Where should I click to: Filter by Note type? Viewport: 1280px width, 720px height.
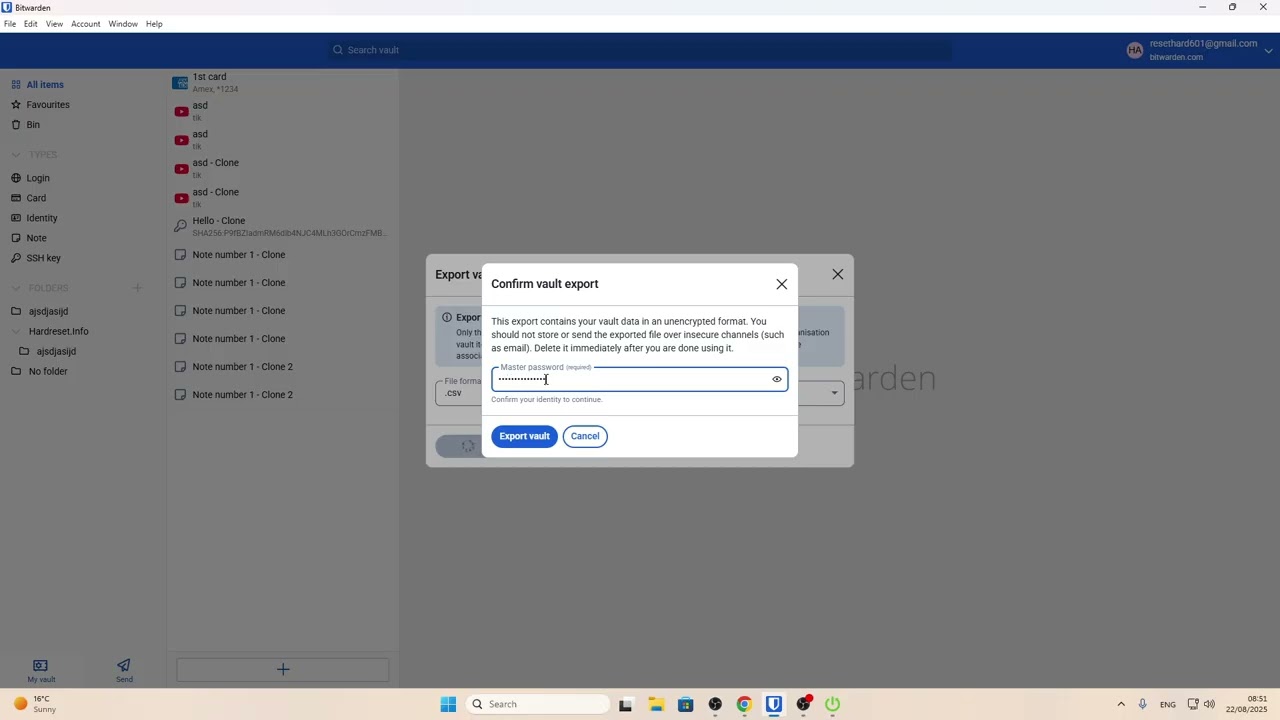click(x=36, y=238)
